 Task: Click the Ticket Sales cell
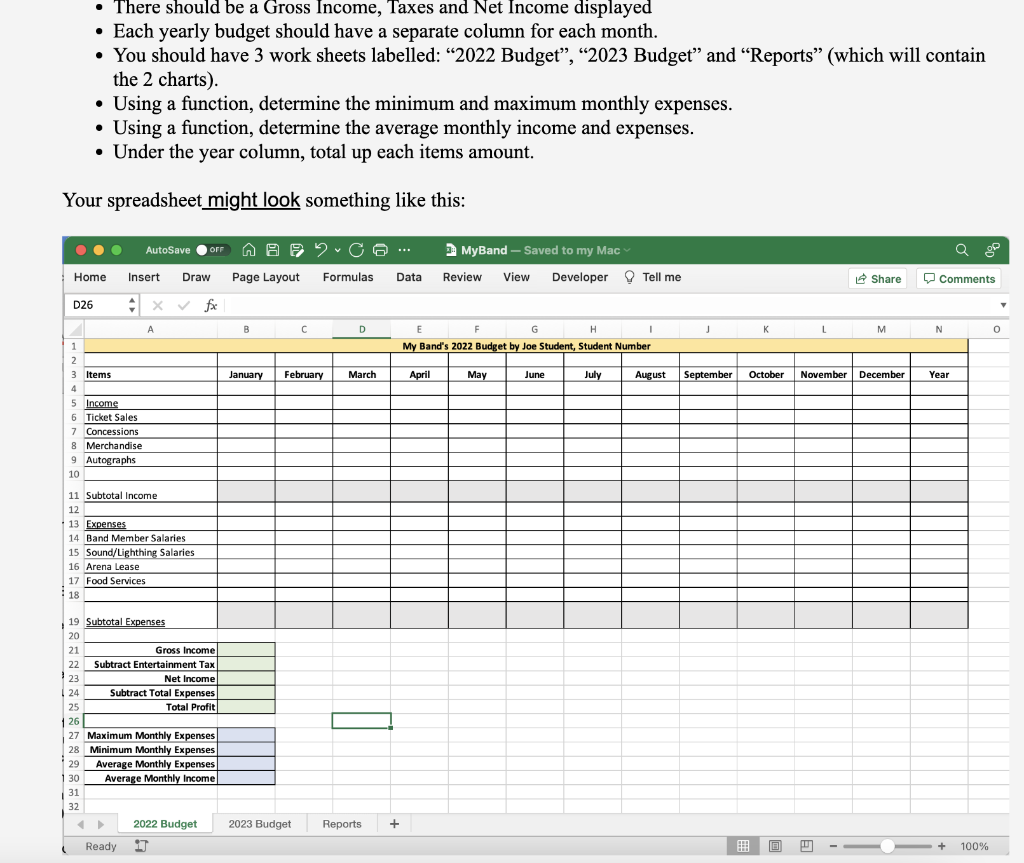pyautogui.click(x=151, y=417)
